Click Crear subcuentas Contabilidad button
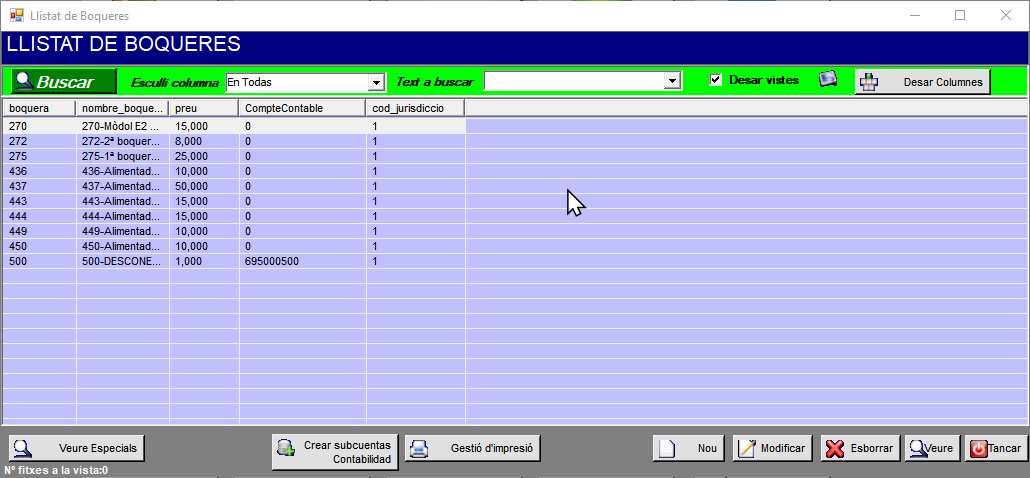 click(x=335, y=451)
